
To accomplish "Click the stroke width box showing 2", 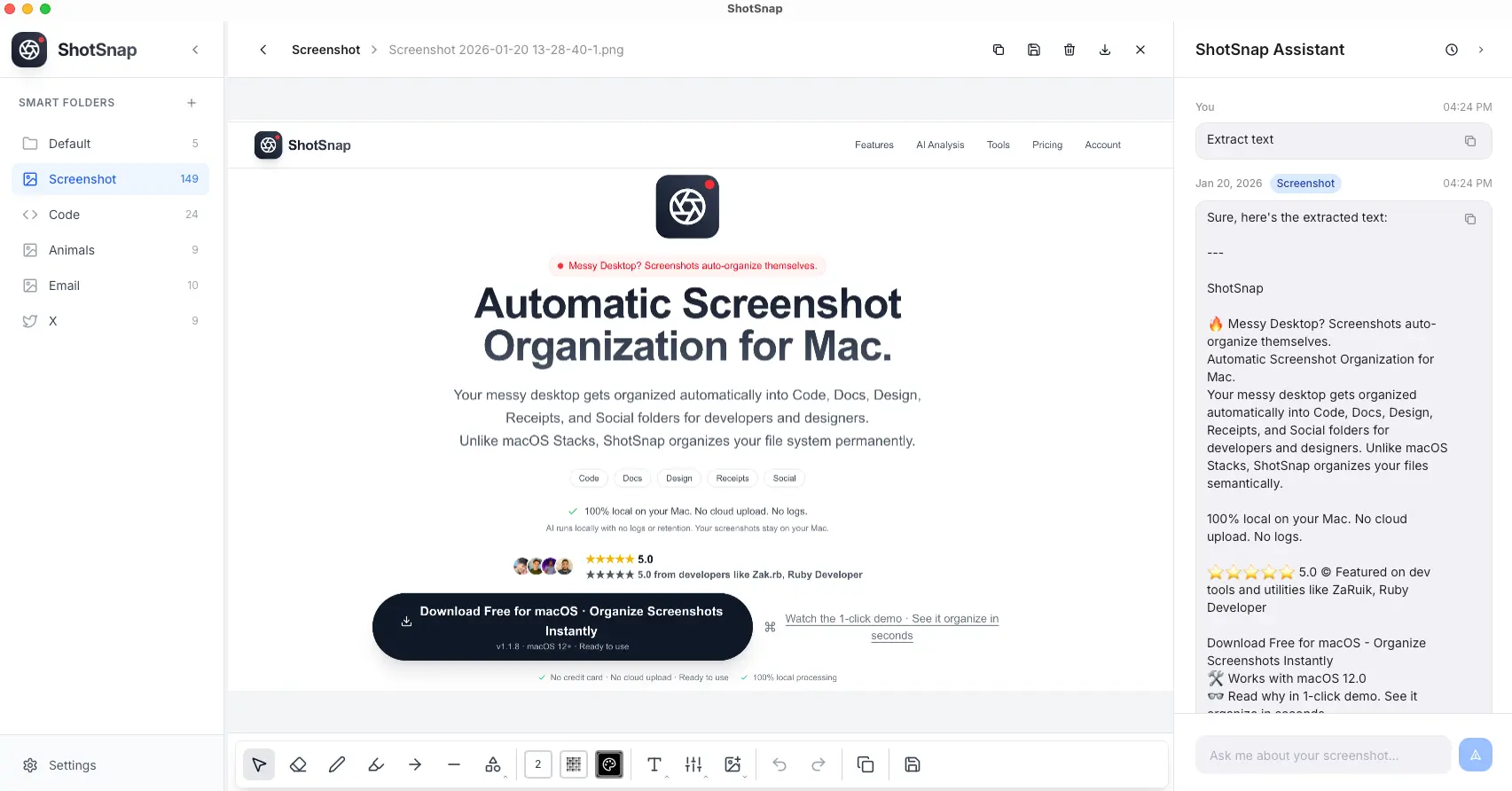I will tap(538, 764).
